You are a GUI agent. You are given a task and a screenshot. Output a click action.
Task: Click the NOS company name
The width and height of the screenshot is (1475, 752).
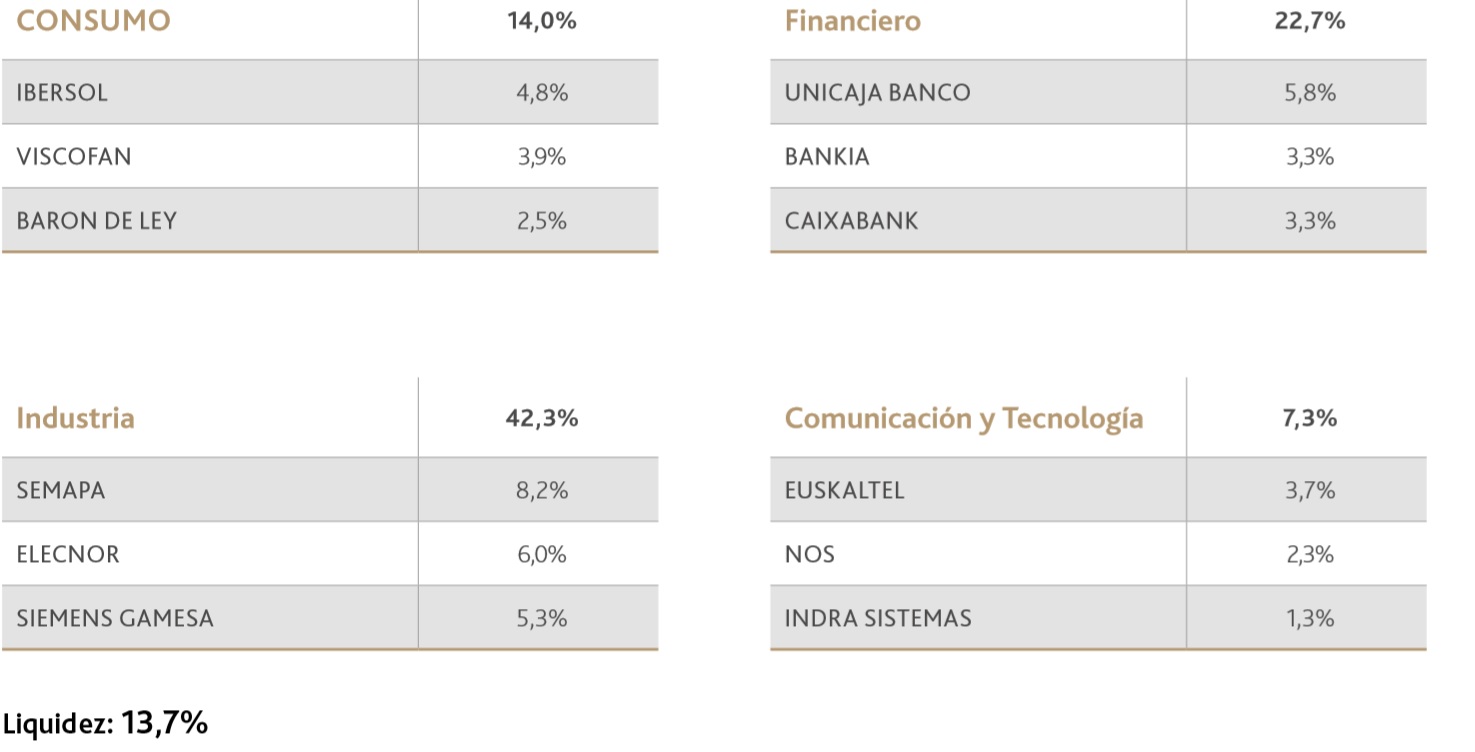tap(809, 555)
